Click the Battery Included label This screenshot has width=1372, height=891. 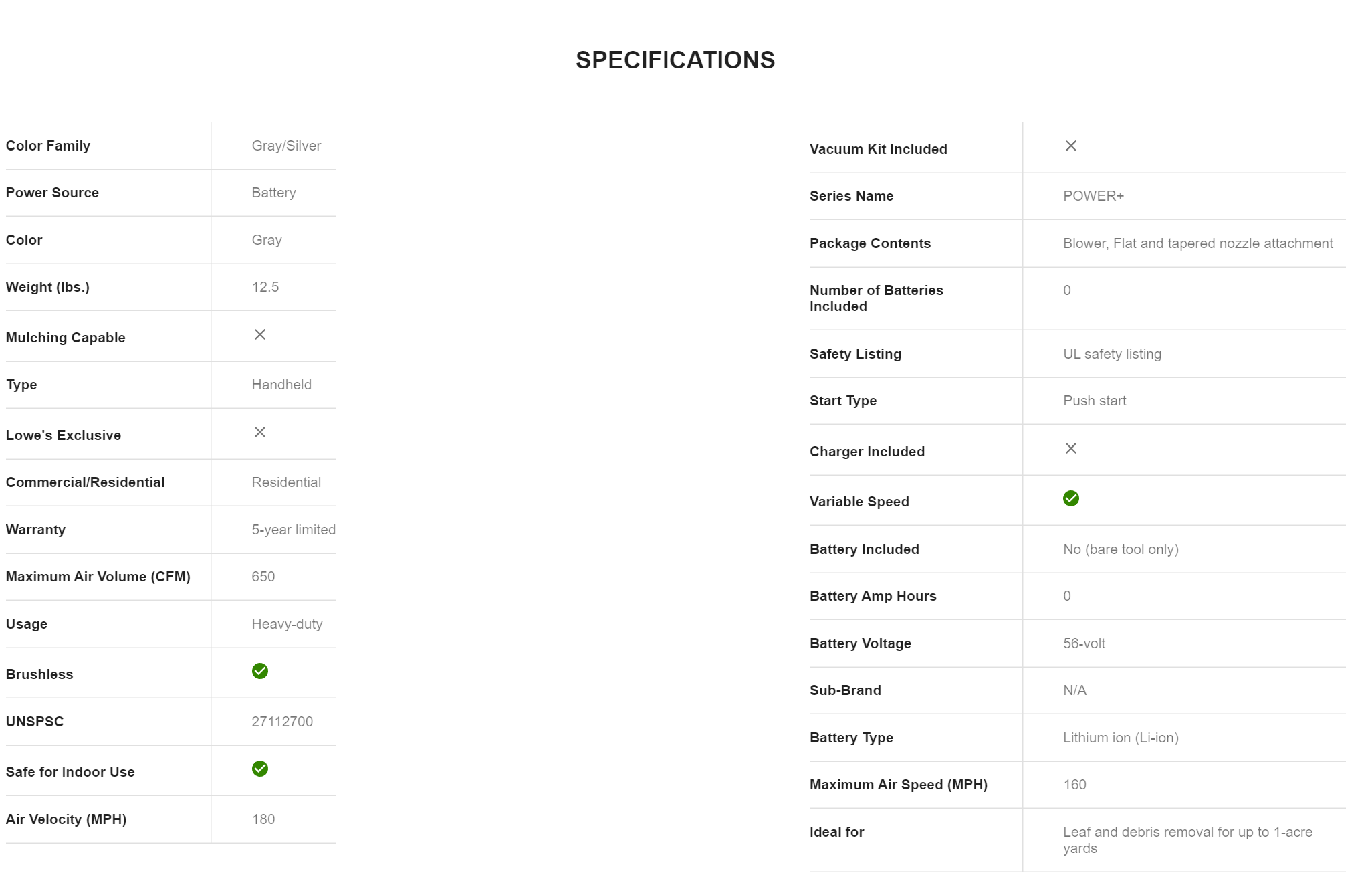click(x=864, y=549)
